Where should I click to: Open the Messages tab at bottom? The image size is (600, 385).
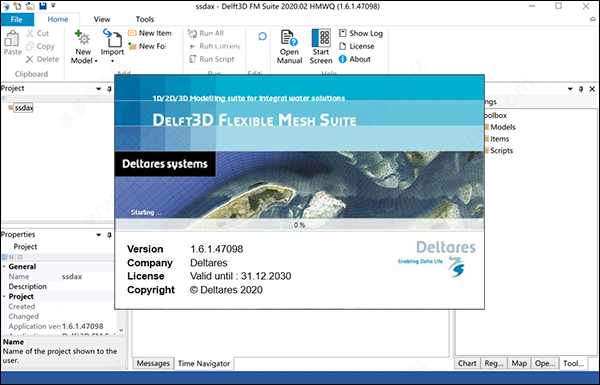[x=153, y=363]
